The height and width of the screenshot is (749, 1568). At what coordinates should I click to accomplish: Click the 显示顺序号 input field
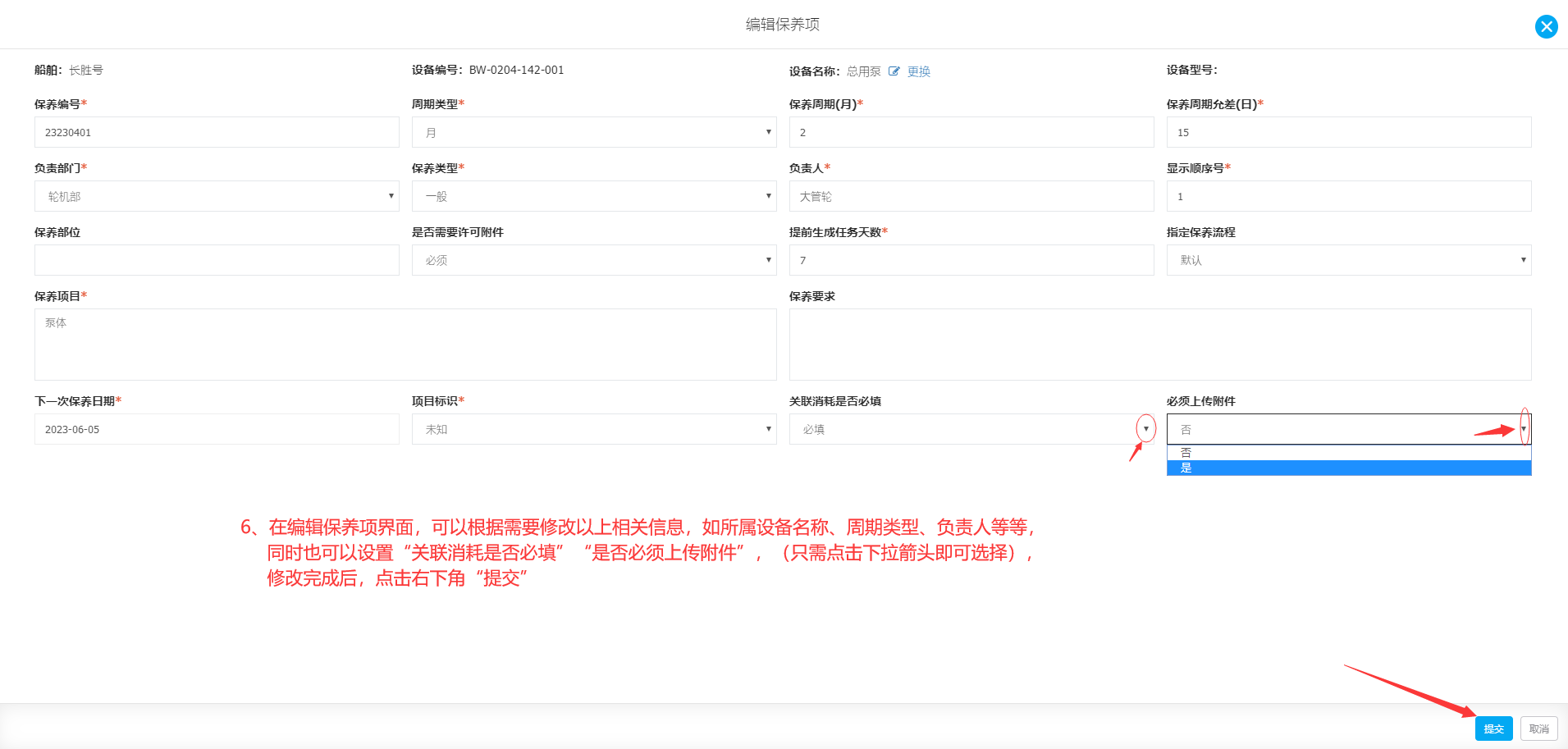[x=1349, y=196]
